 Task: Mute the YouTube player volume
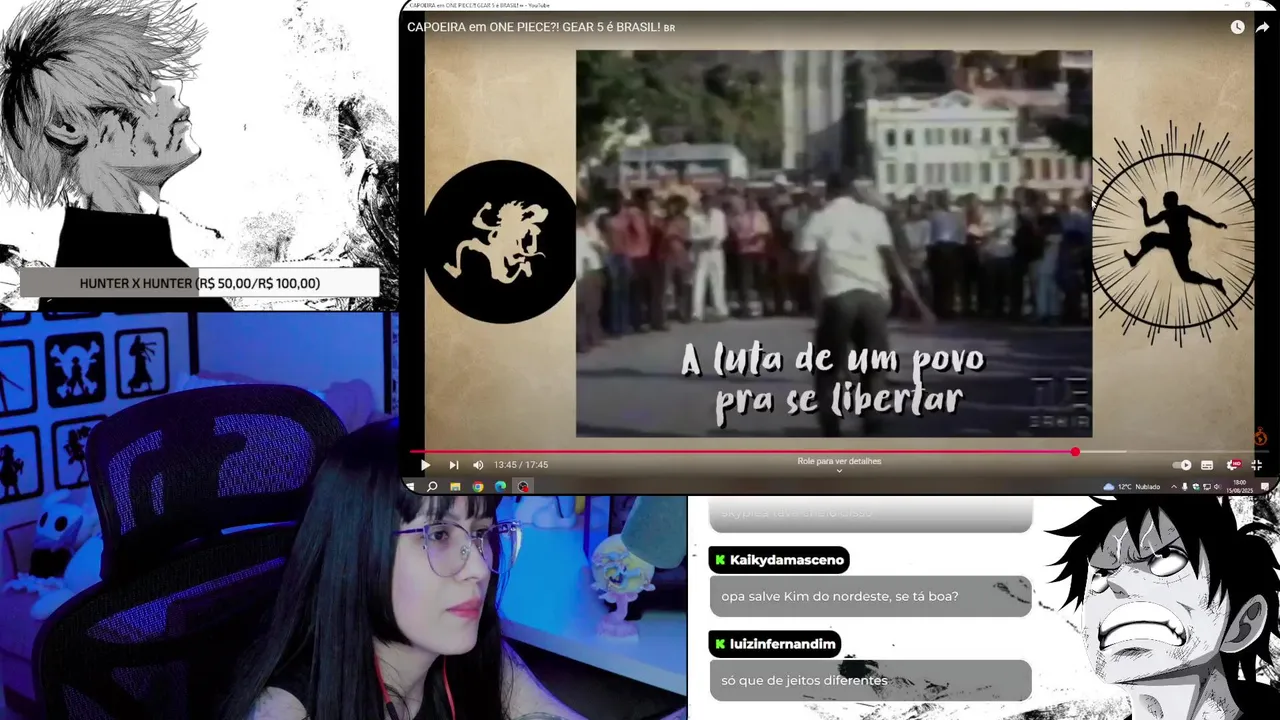(x=478, y=465)
